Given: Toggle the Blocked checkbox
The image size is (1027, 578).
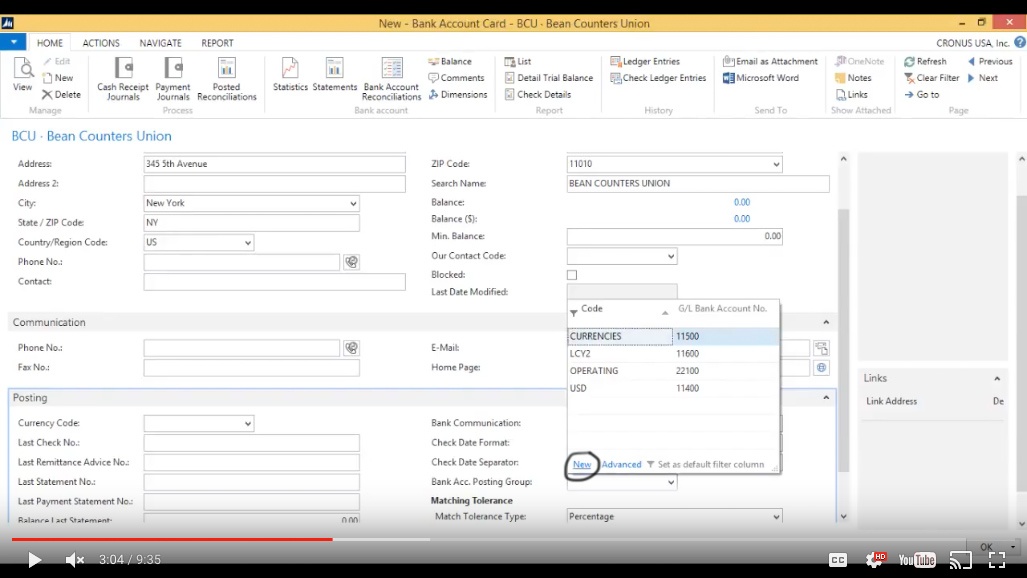Looking at the screenshot, I should (572, 275).
